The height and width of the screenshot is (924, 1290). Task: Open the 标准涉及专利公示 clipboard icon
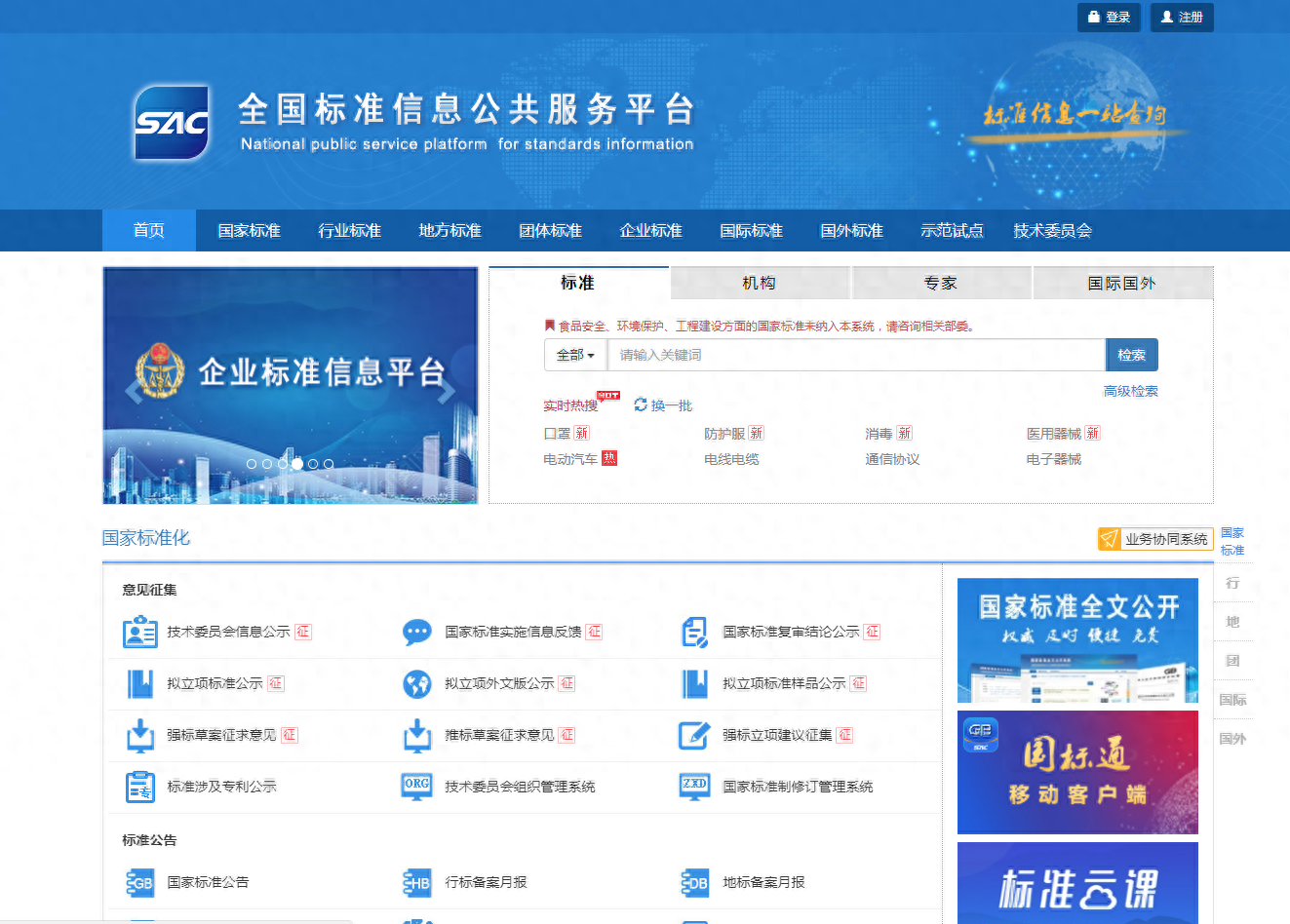(x=141, y=787)
